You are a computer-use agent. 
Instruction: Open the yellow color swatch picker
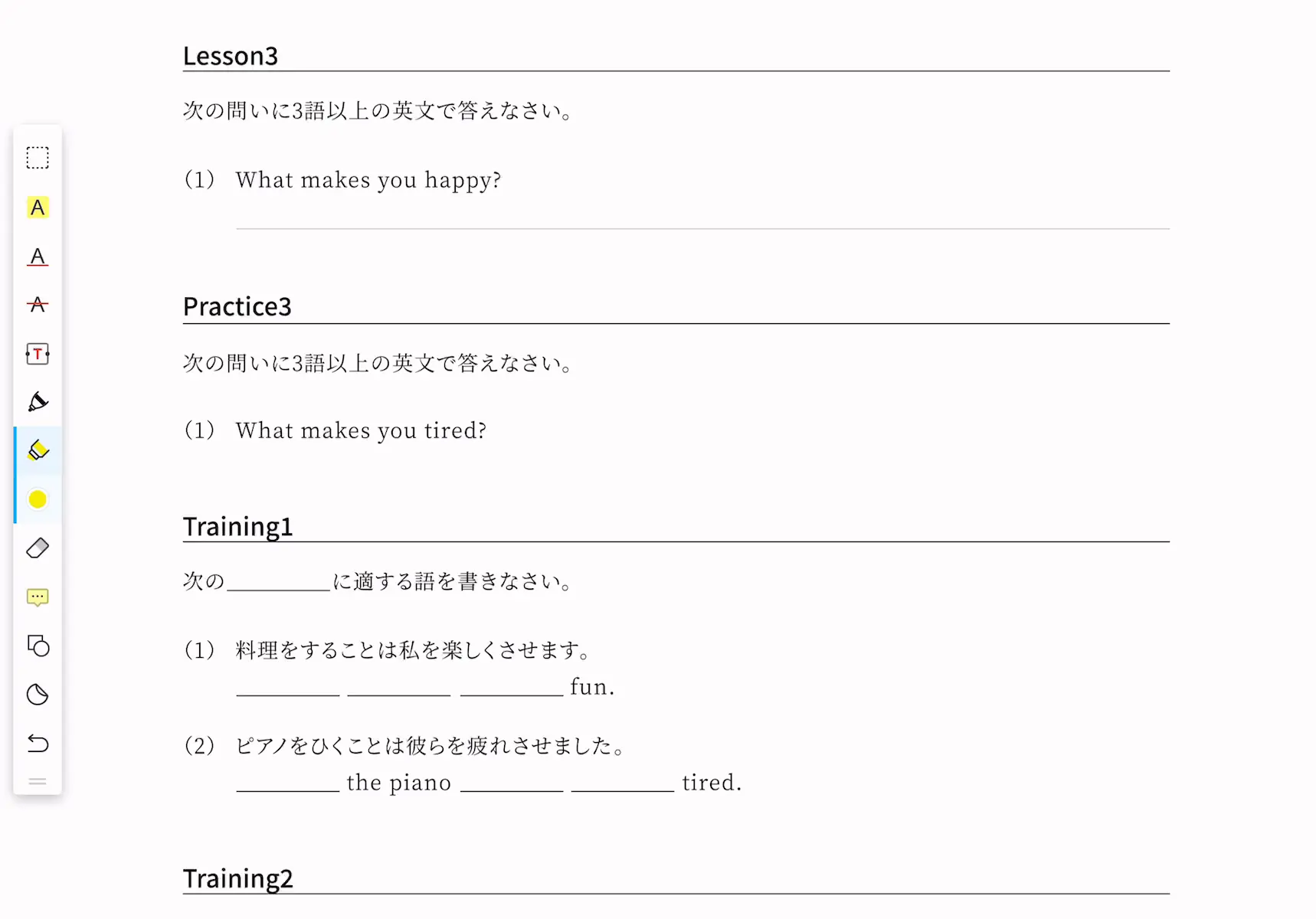[38, 499]
